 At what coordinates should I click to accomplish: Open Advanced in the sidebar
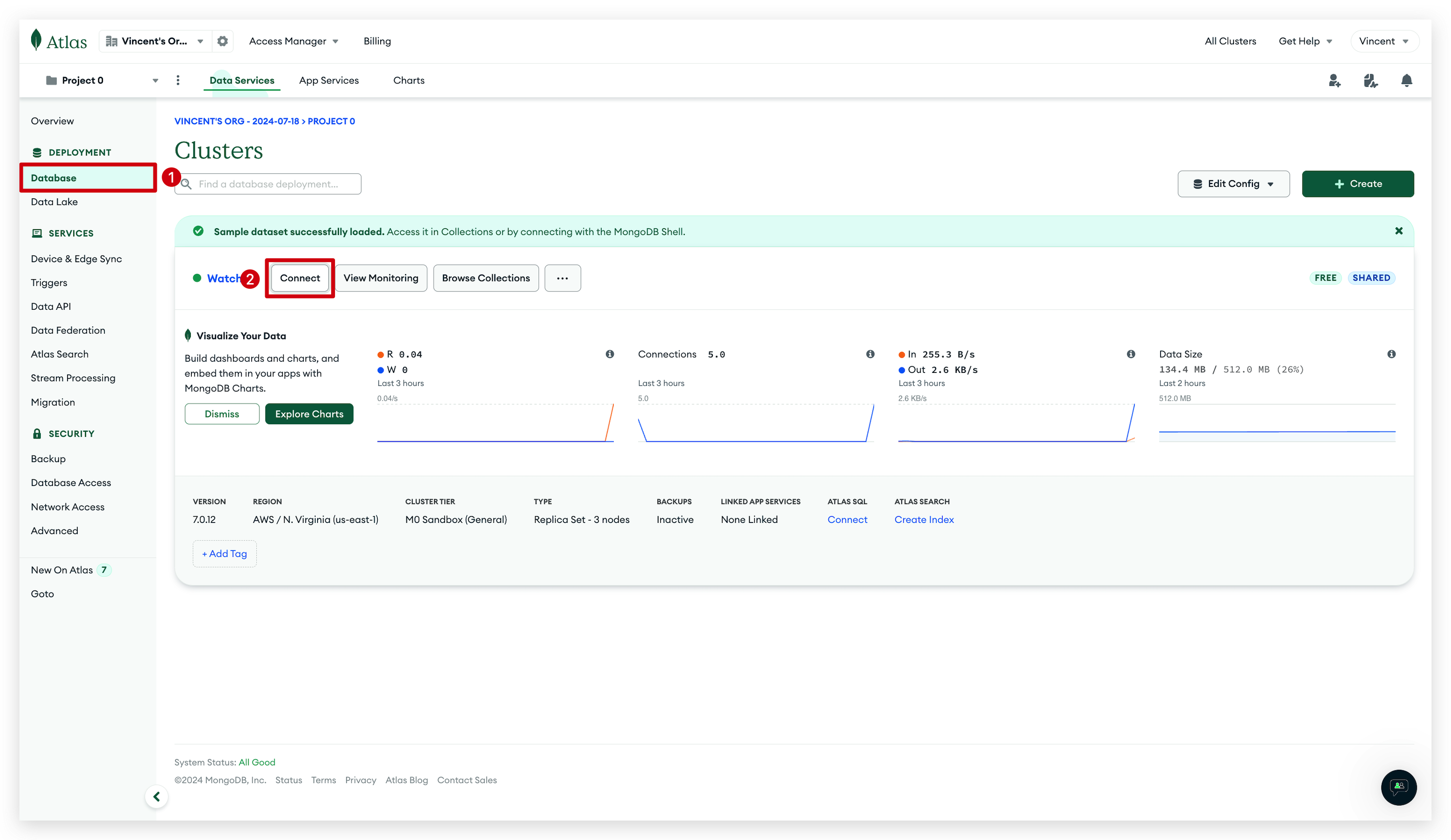[54, 530]
